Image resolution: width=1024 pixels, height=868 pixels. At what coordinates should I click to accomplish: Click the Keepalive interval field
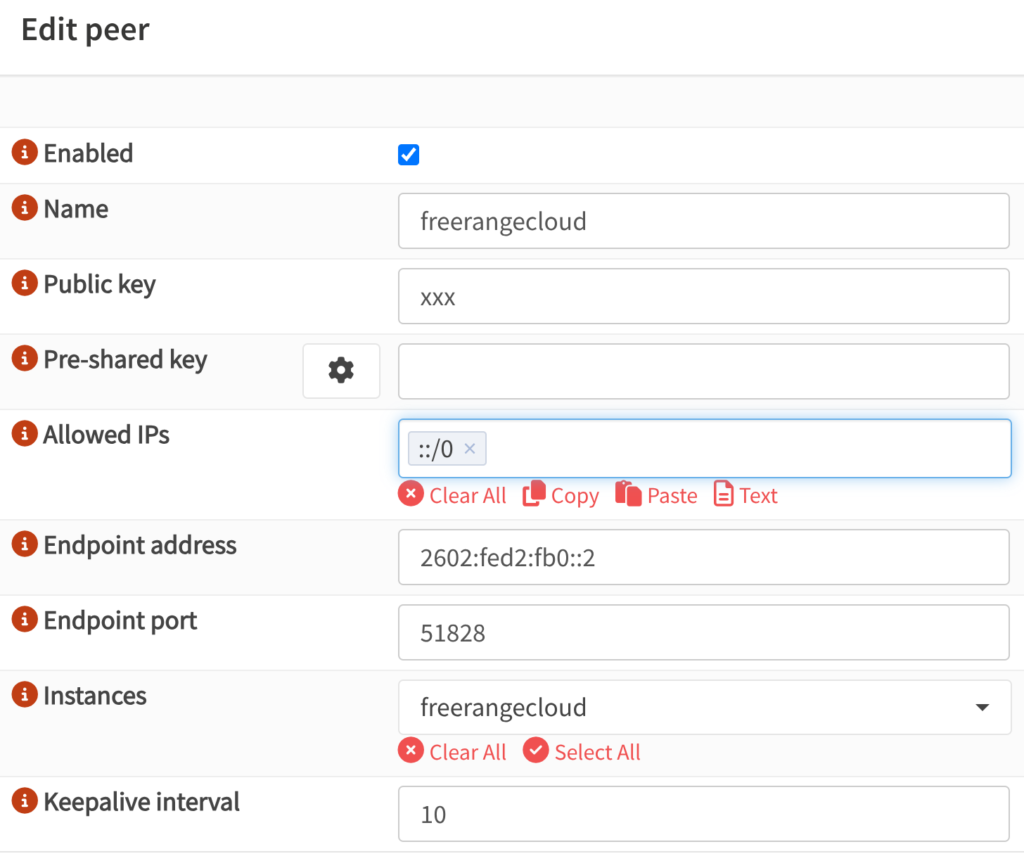704,814
